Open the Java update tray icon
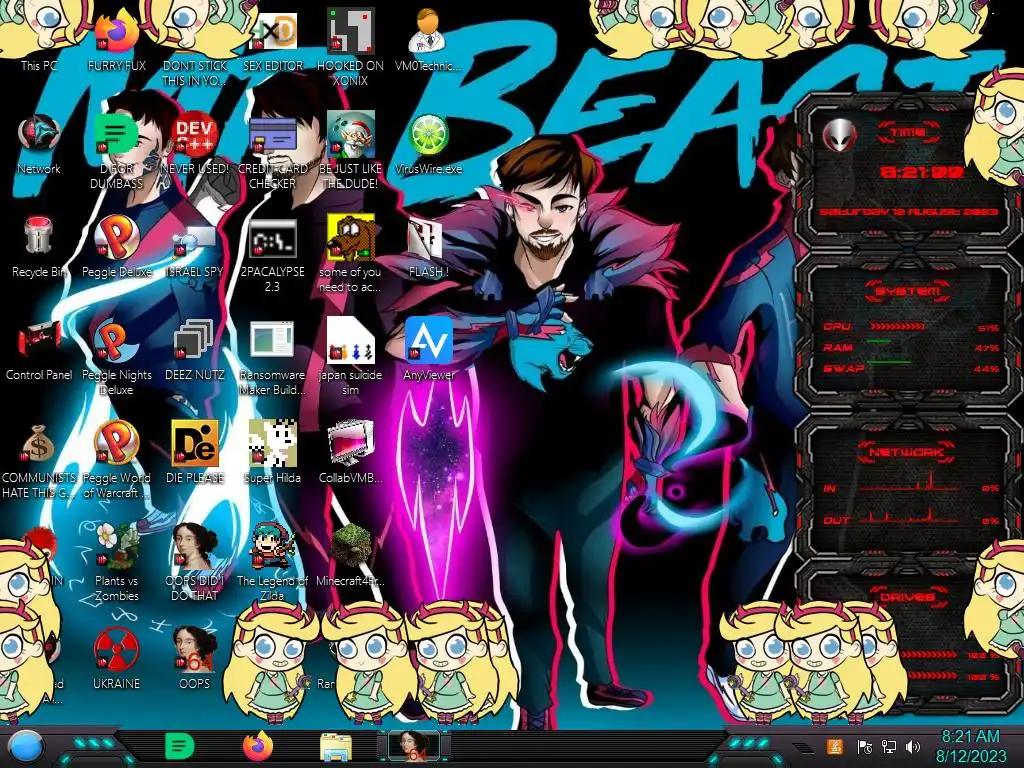1024x768 pixels. pos(835,746)
